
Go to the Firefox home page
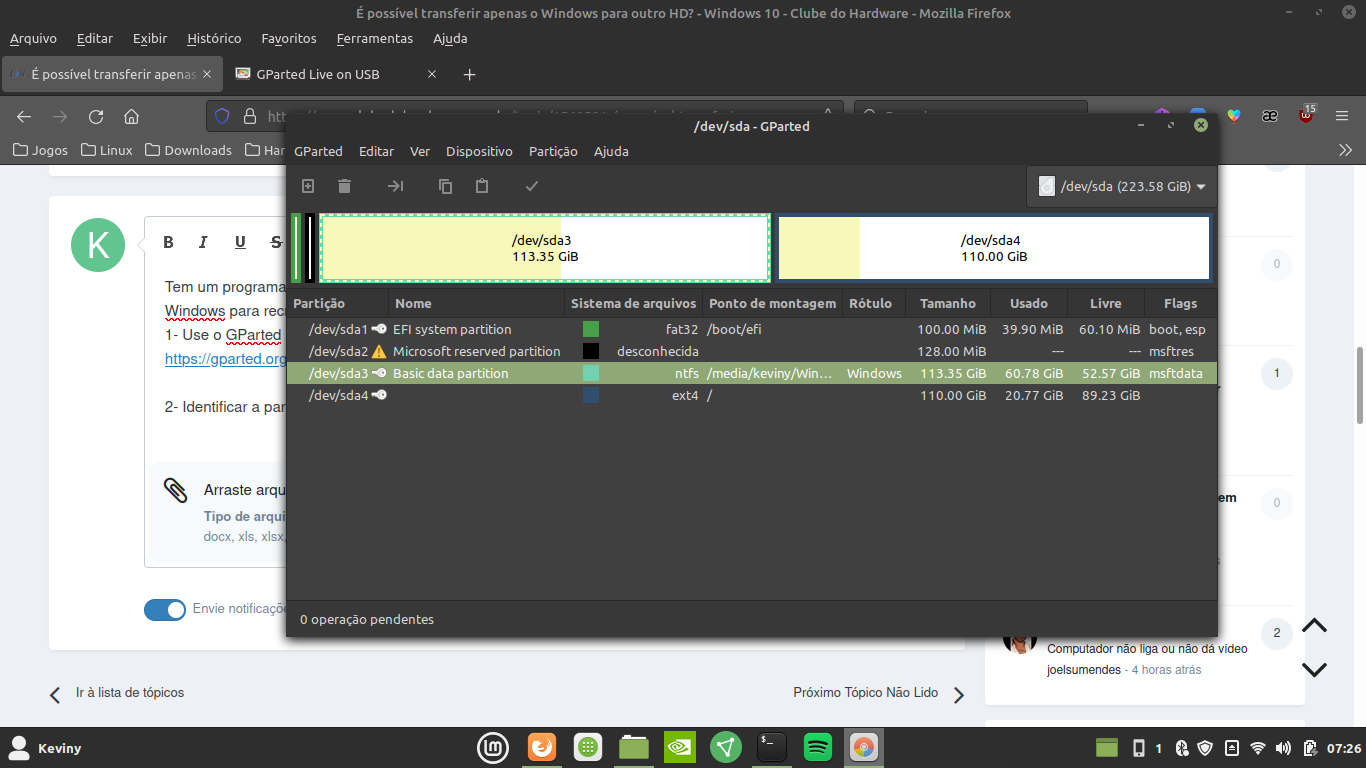[x=131, y=116]
